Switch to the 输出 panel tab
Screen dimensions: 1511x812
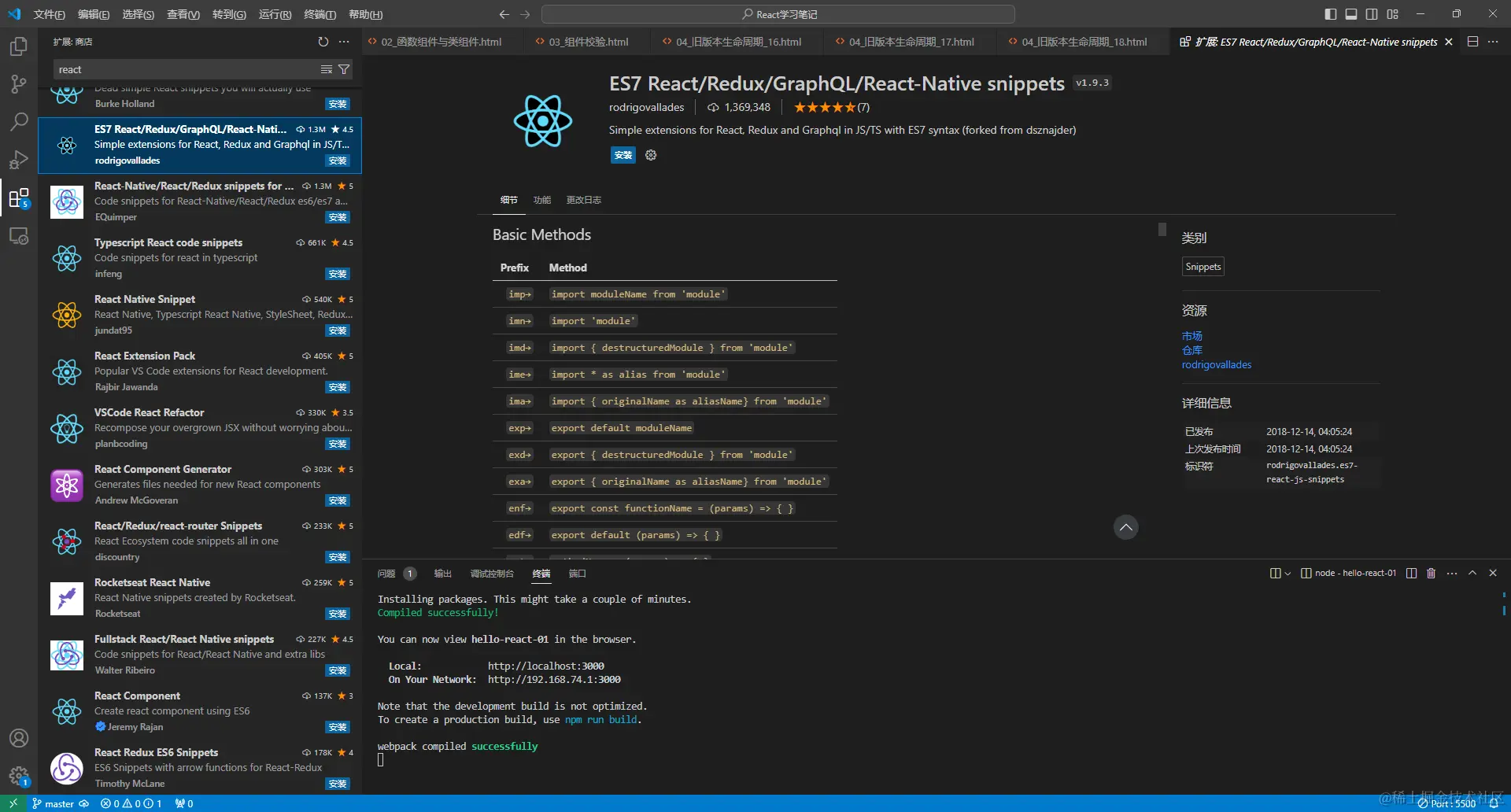443,574
